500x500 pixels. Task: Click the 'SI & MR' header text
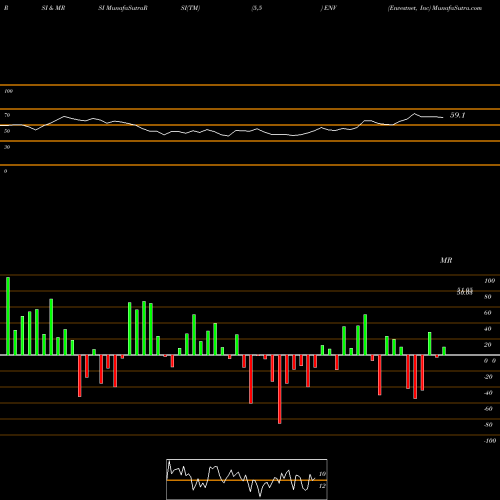tap(53, 8)
